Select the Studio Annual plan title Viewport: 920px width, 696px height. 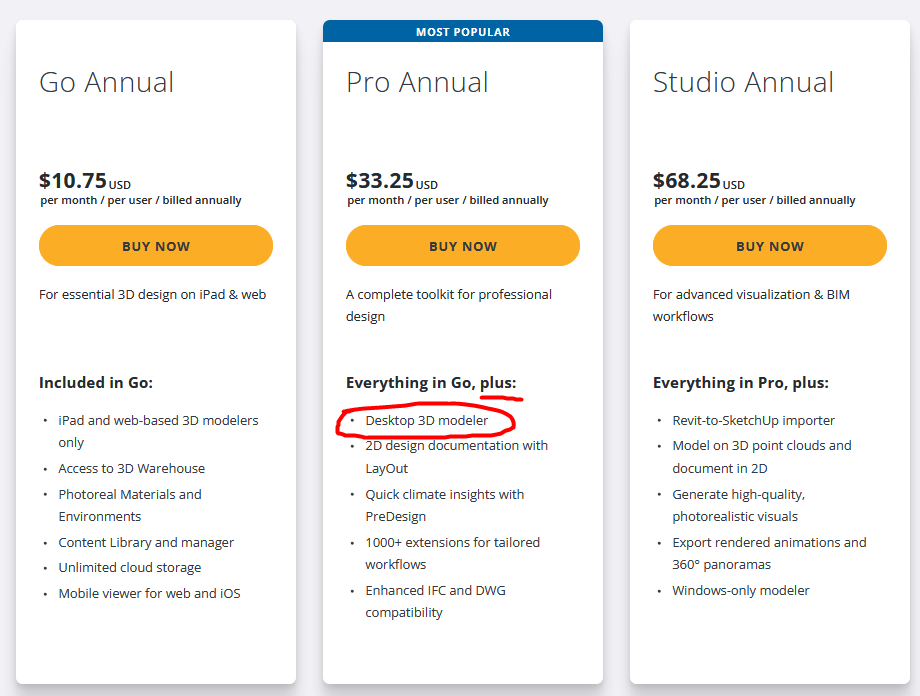[743, 82]
